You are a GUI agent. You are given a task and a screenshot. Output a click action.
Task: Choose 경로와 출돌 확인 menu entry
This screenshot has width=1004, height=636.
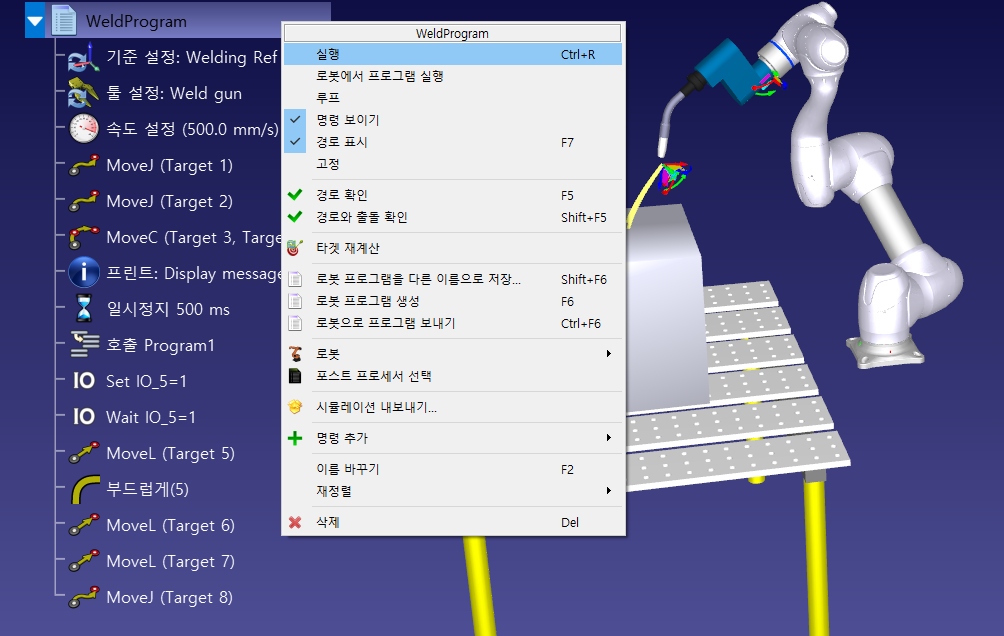pyautogui.click(x=453, y=217)
